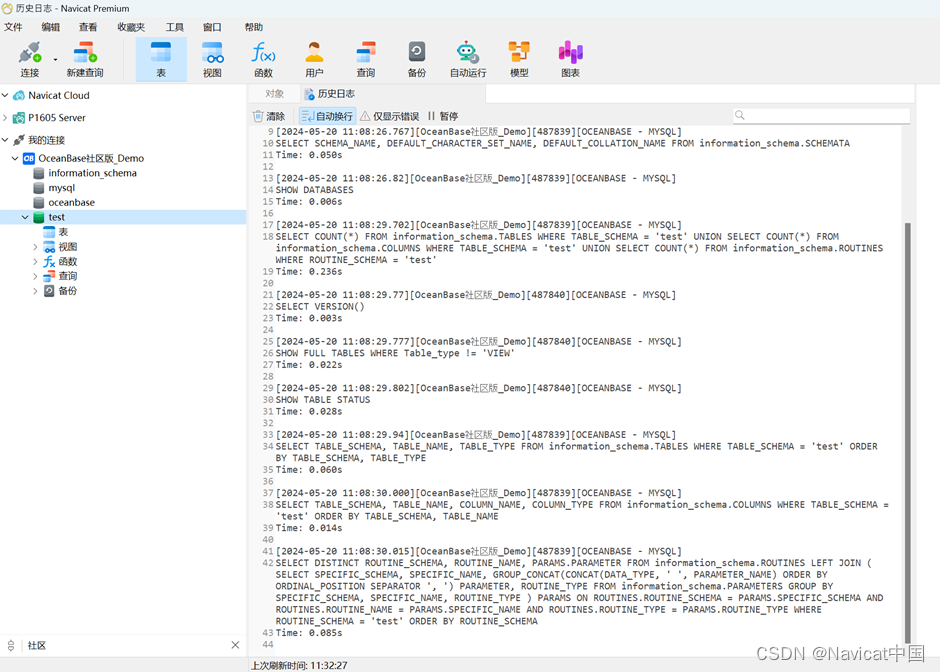Click the Pause (暂停) log button
This screenshot has width=940, height=672.
point(443,116)
